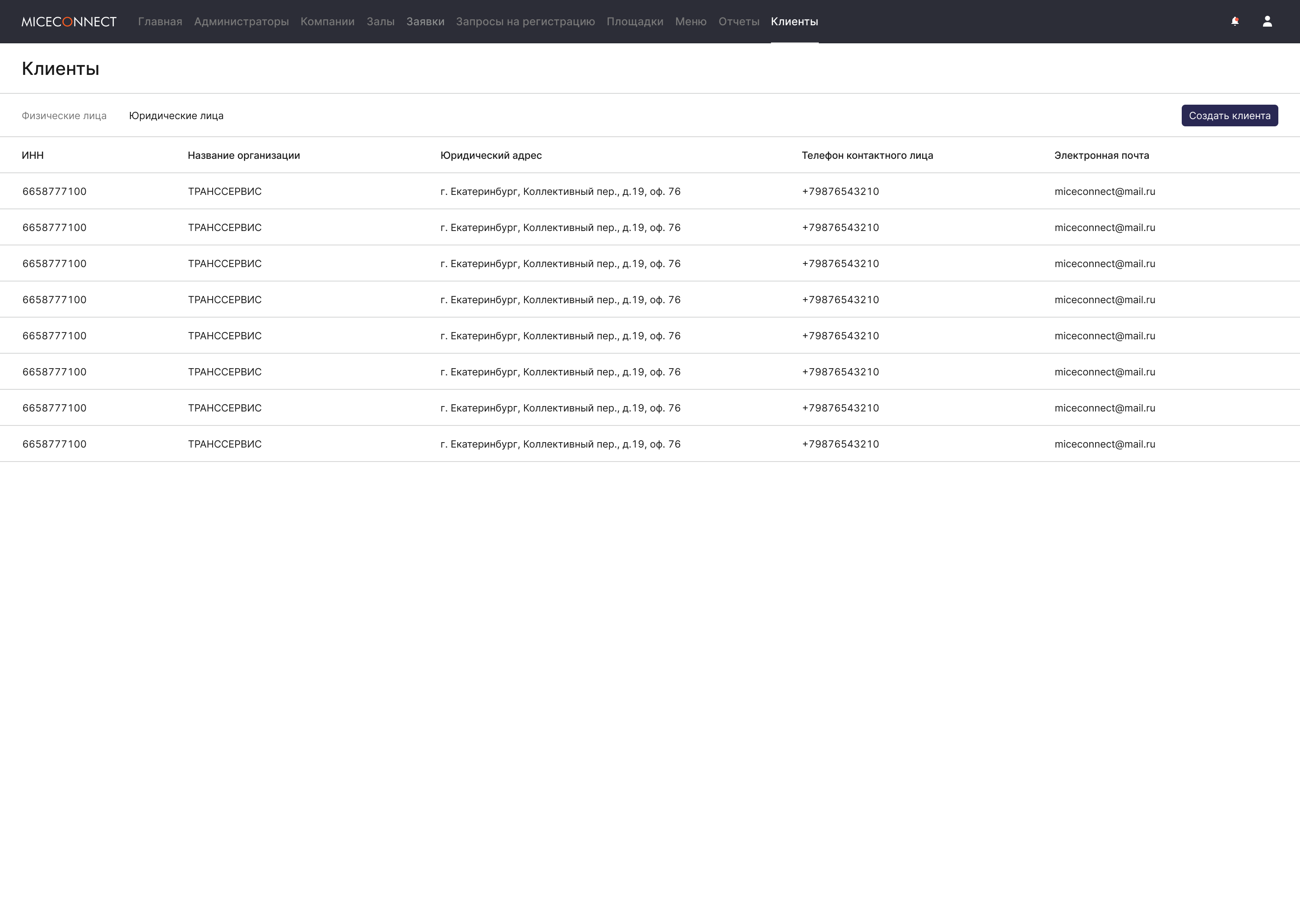Go to the Главная menu item
Viewport: 1300px width, 924px height.
click(160, 22)
